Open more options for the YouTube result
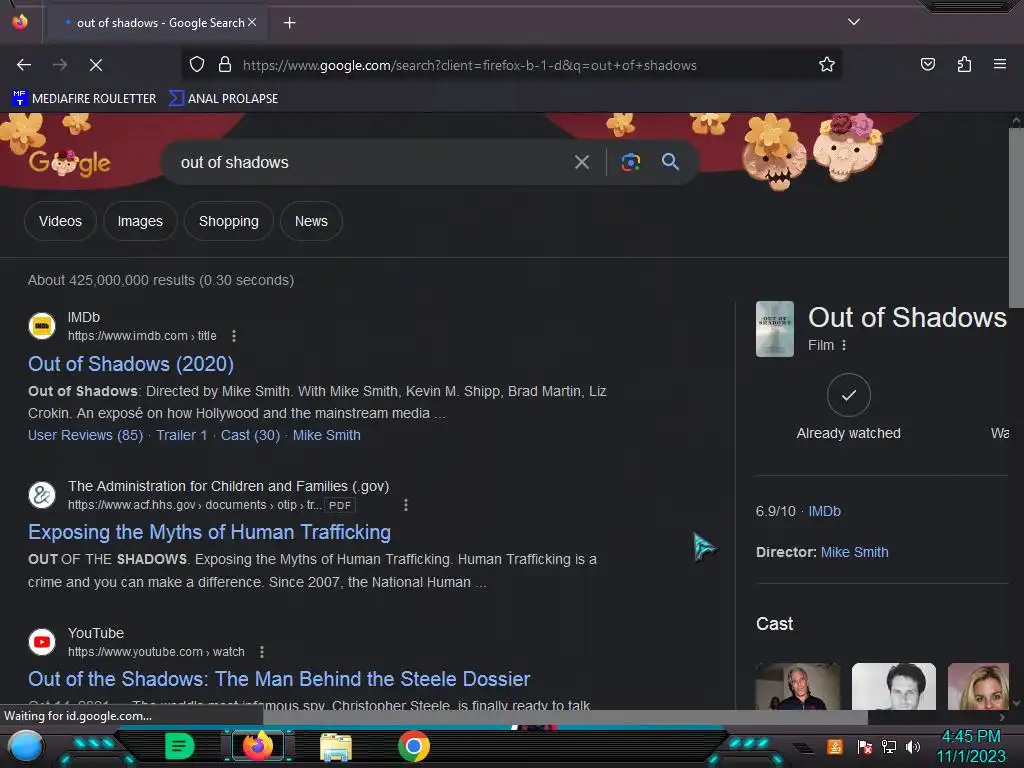Viewport: 1024px width, 768px height. coord(262,652)
